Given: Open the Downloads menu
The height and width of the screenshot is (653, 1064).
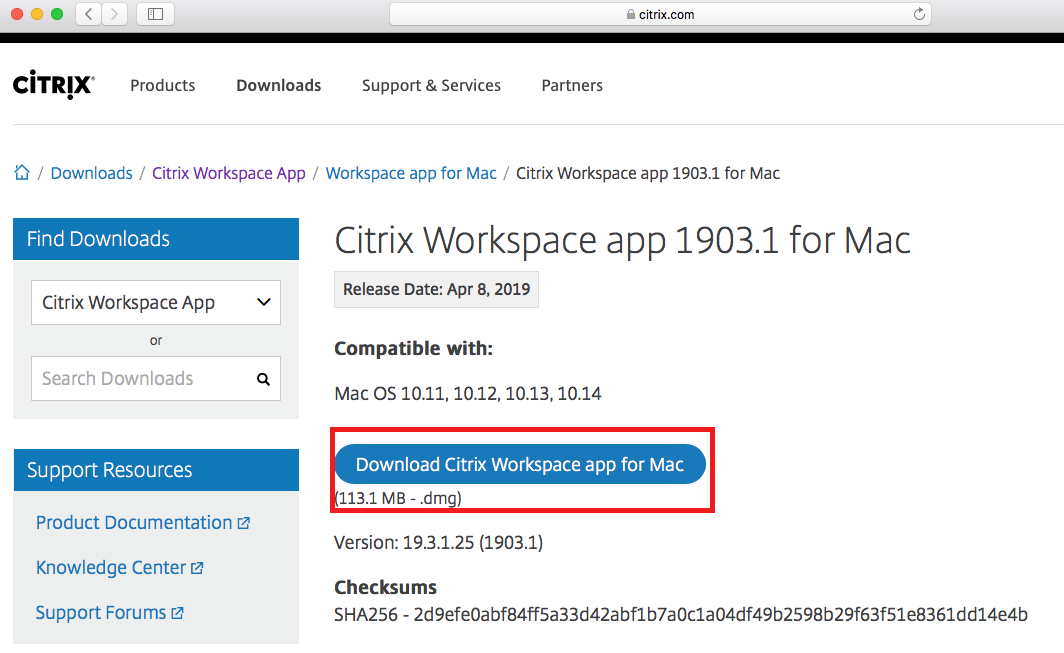Looking at the screenshot, I should (x=278, y=86).
